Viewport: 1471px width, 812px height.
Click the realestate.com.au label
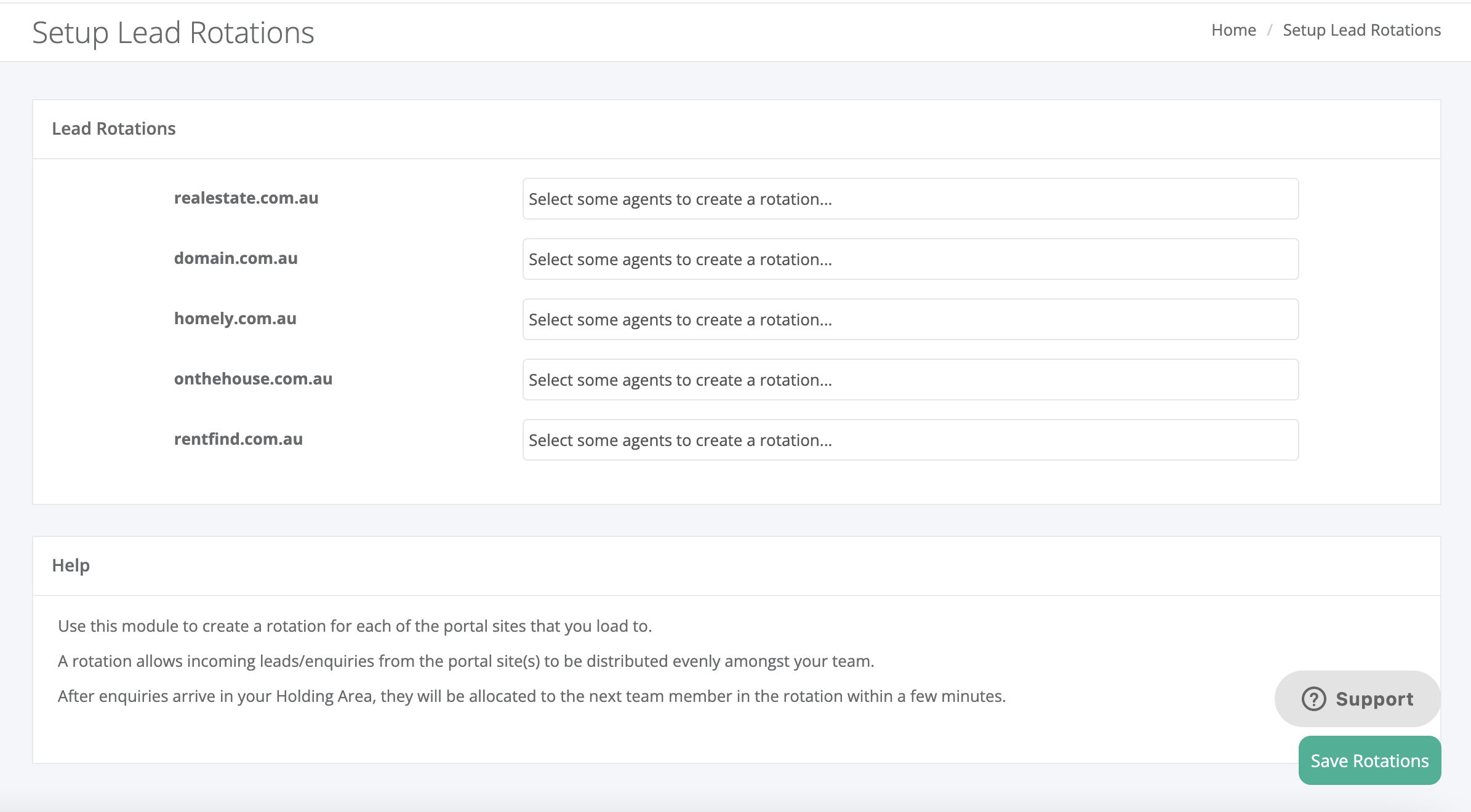(246, 198)
